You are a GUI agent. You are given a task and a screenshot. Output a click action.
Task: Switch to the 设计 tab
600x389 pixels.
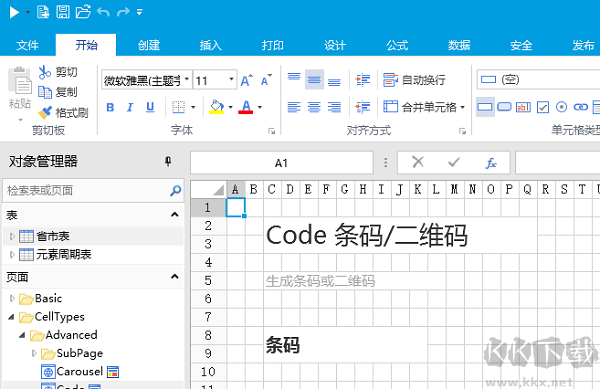click(335, 45)
